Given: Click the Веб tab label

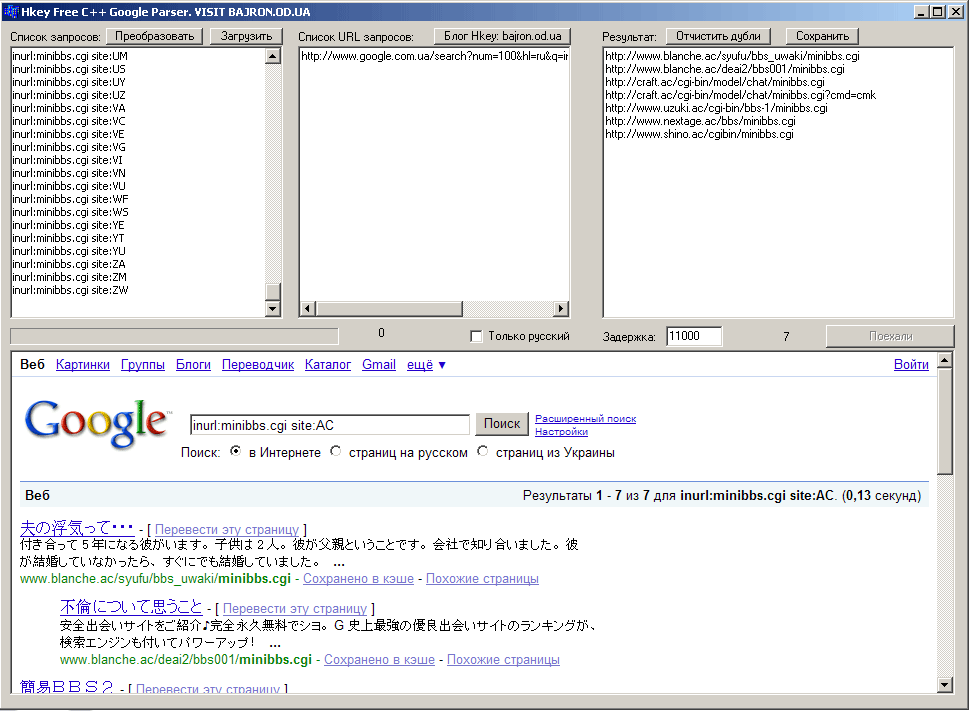Looking at the screenshot, I should 32,364.
